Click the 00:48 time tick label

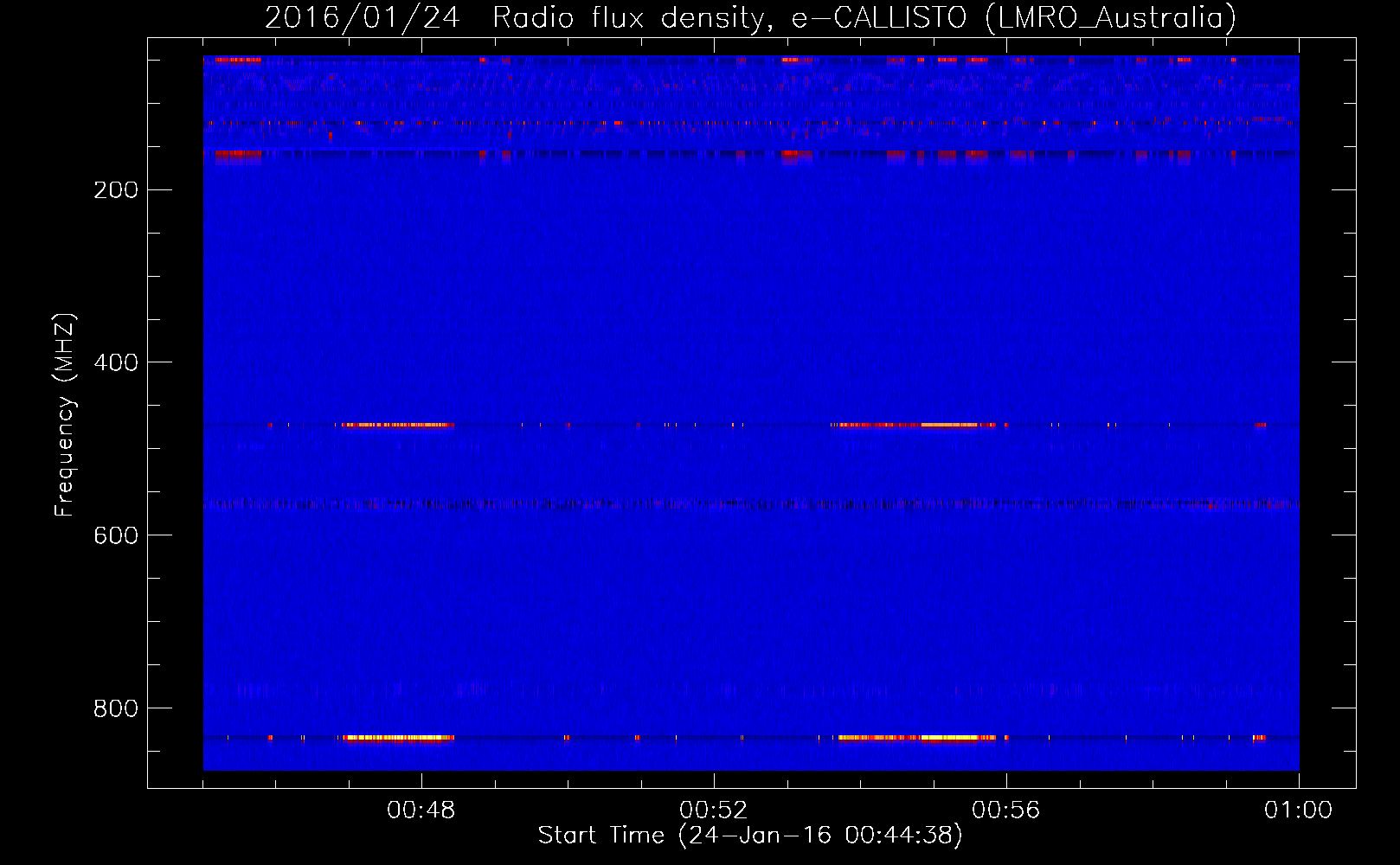[421, 811]
